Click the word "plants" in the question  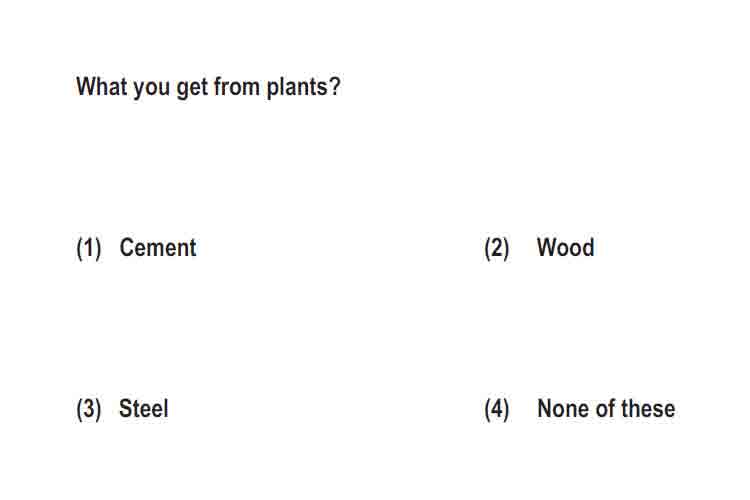[297, 88]
